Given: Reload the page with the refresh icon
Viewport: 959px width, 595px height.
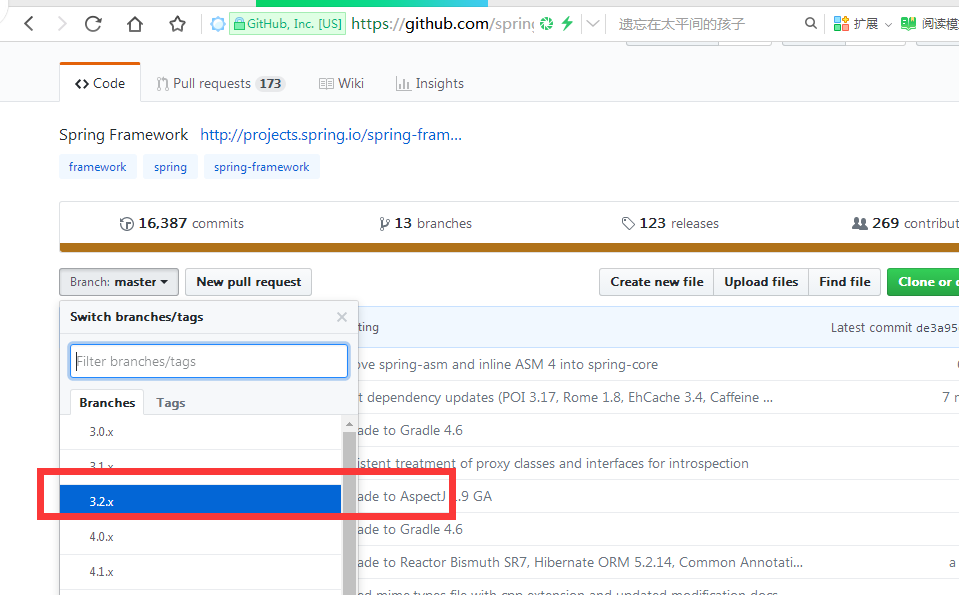Looking at the screenshot, I should [93, 24].
